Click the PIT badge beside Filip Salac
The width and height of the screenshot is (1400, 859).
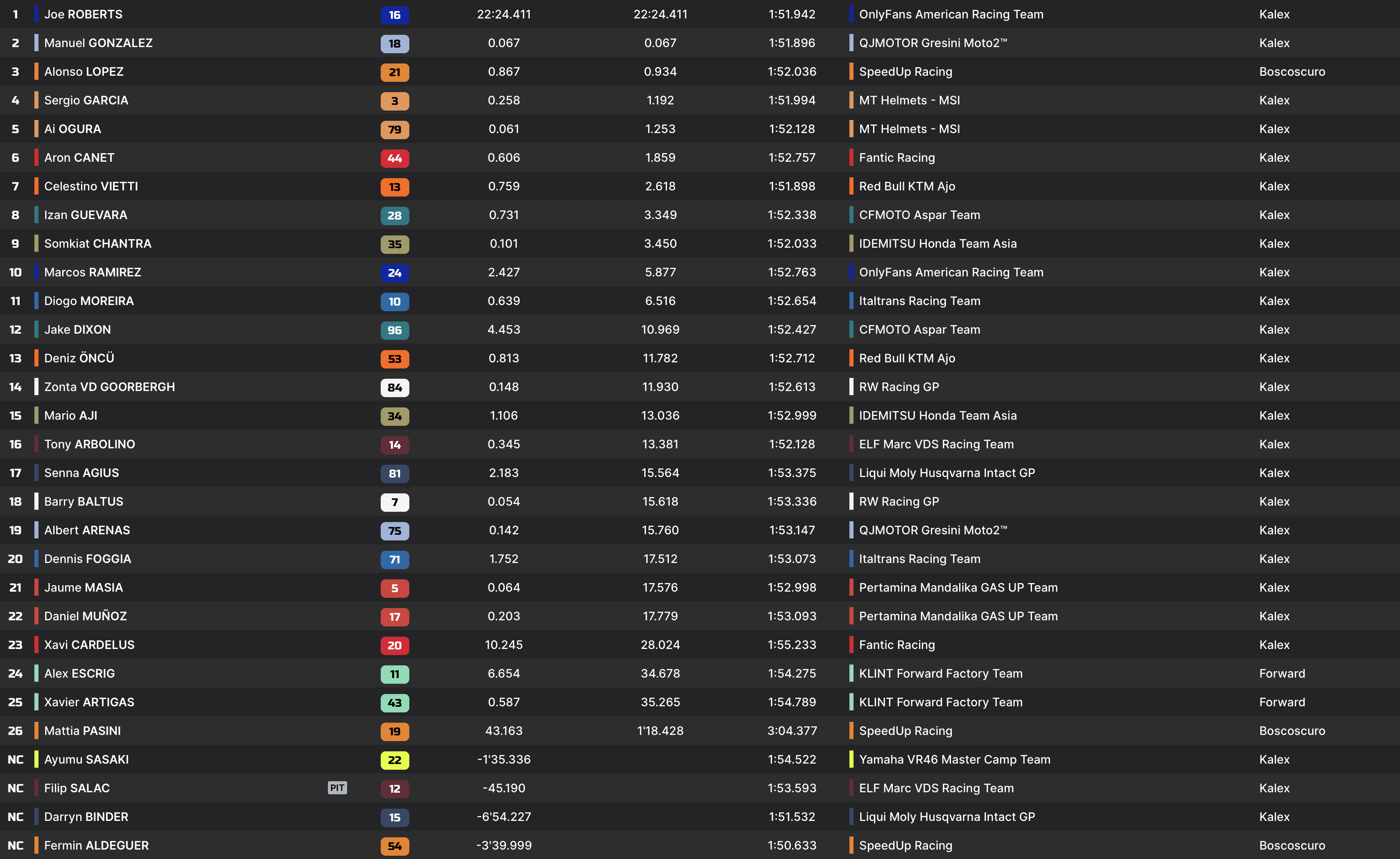click(337, 788)
